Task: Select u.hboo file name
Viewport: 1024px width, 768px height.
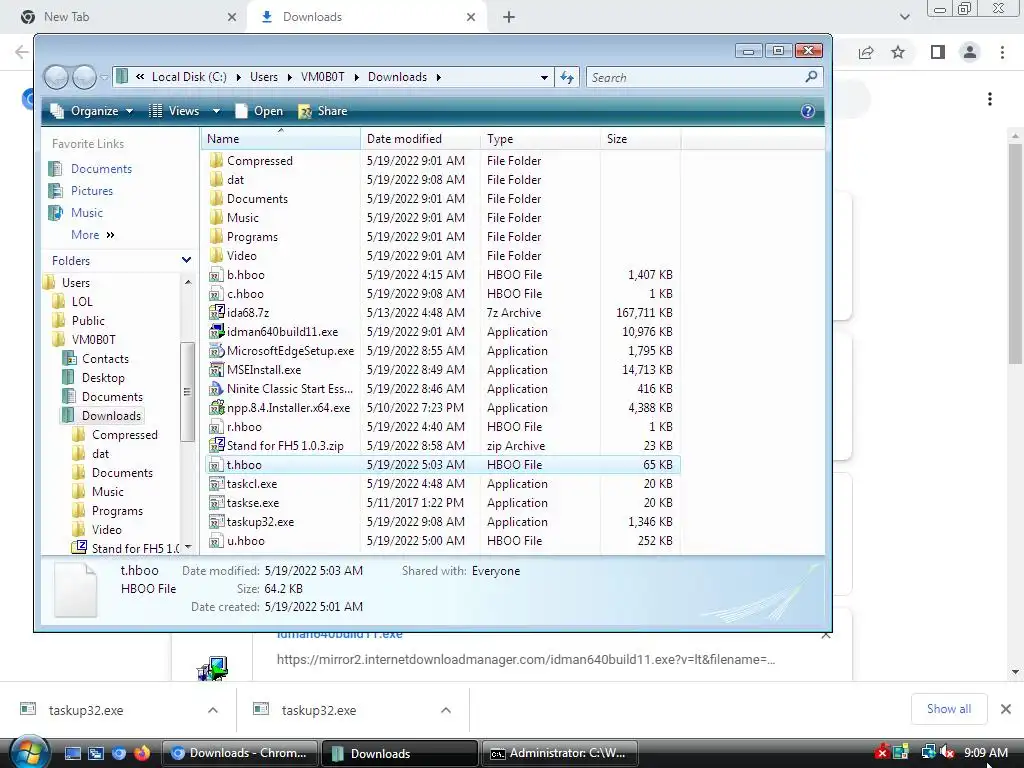Action: [x=246, y=541]
